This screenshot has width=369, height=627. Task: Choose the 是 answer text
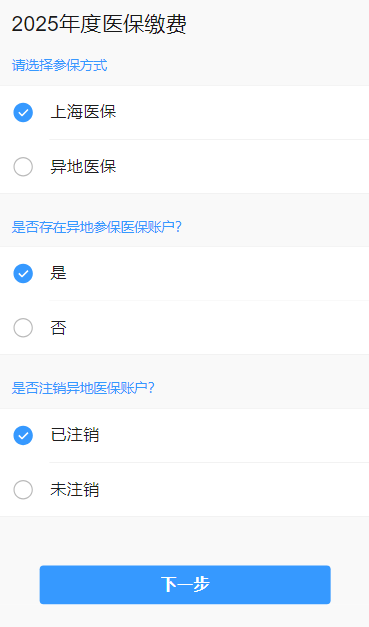58,273
